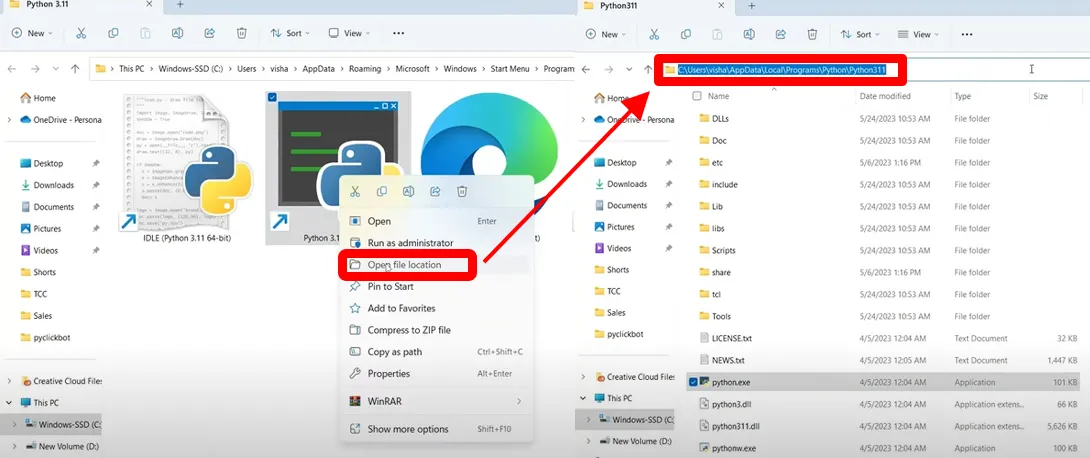Click the Delete trash icon in context menu

(462, 192)
